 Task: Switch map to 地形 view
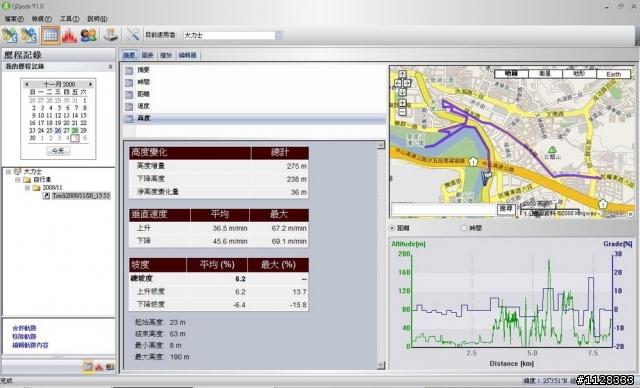coord(579,74)
